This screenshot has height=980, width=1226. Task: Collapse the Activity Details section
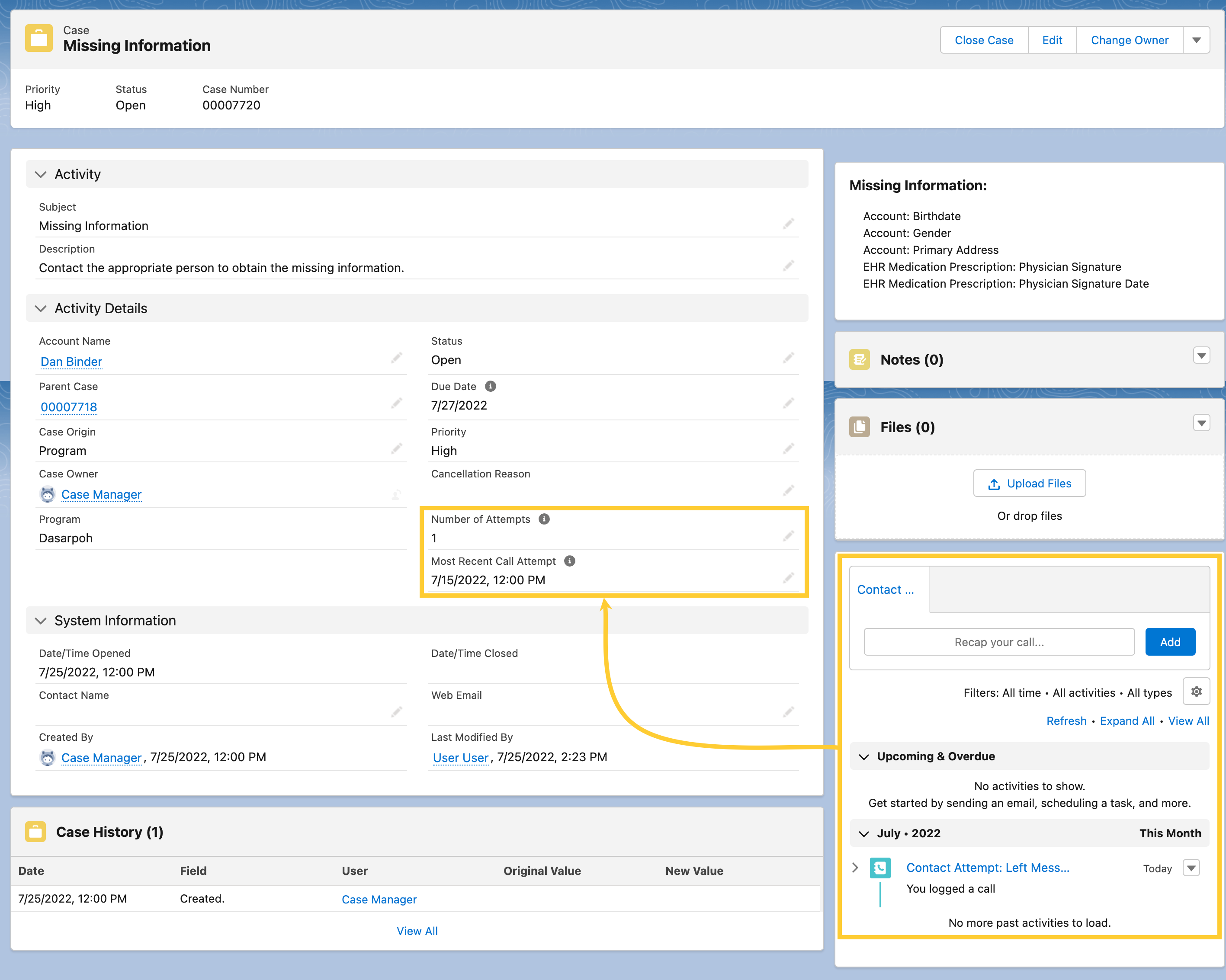coord(40,309)
